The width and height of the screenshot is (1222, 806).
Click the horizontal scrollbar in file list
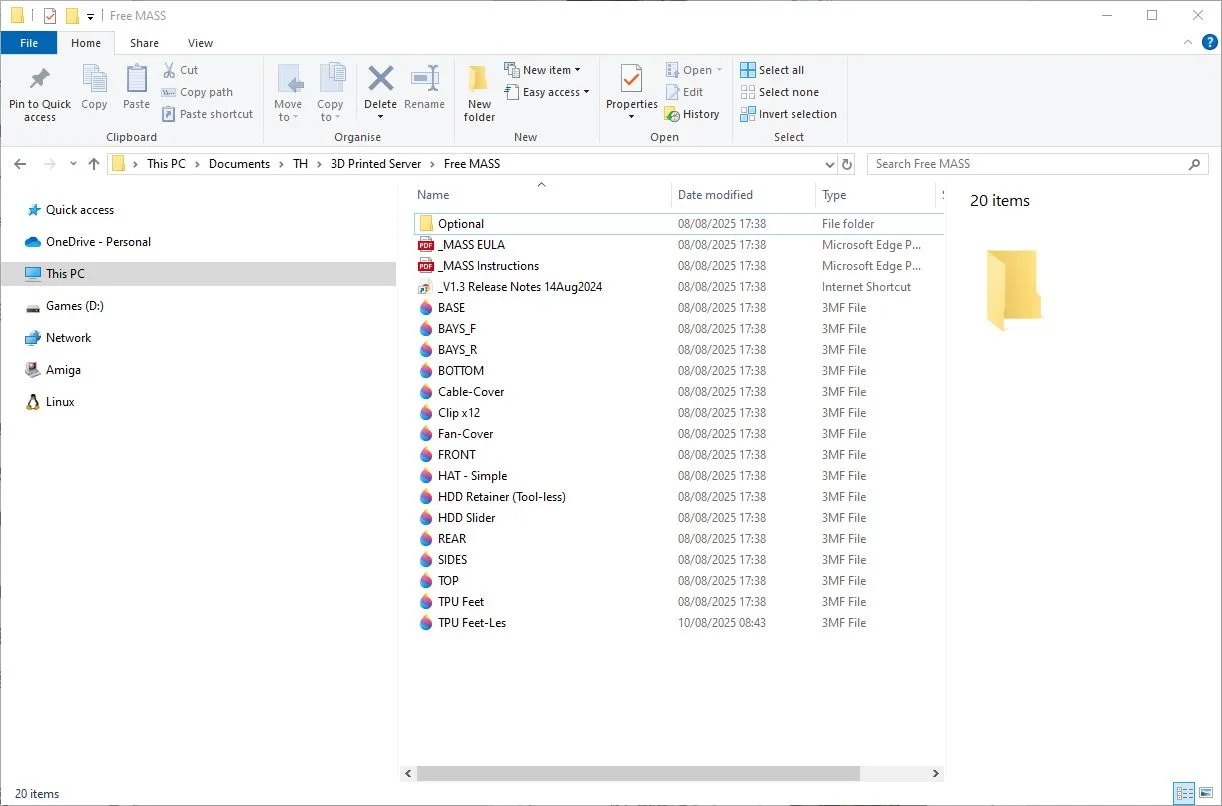coord(638,774)
